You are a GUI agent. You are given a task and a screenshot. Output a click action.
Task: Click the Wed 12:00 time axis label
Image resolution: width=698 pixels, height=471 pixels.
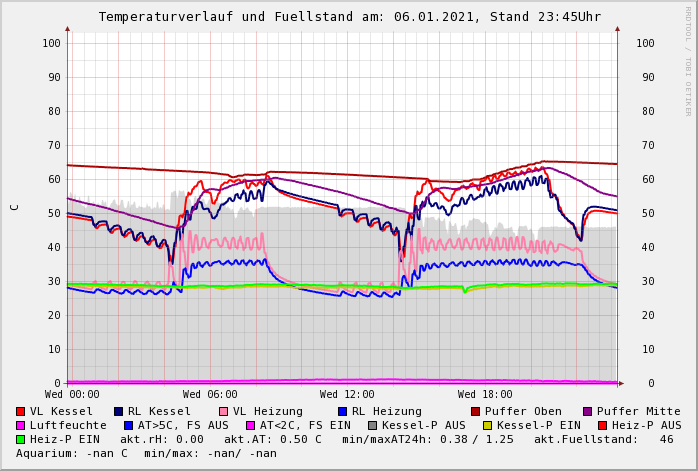point(347,395)
